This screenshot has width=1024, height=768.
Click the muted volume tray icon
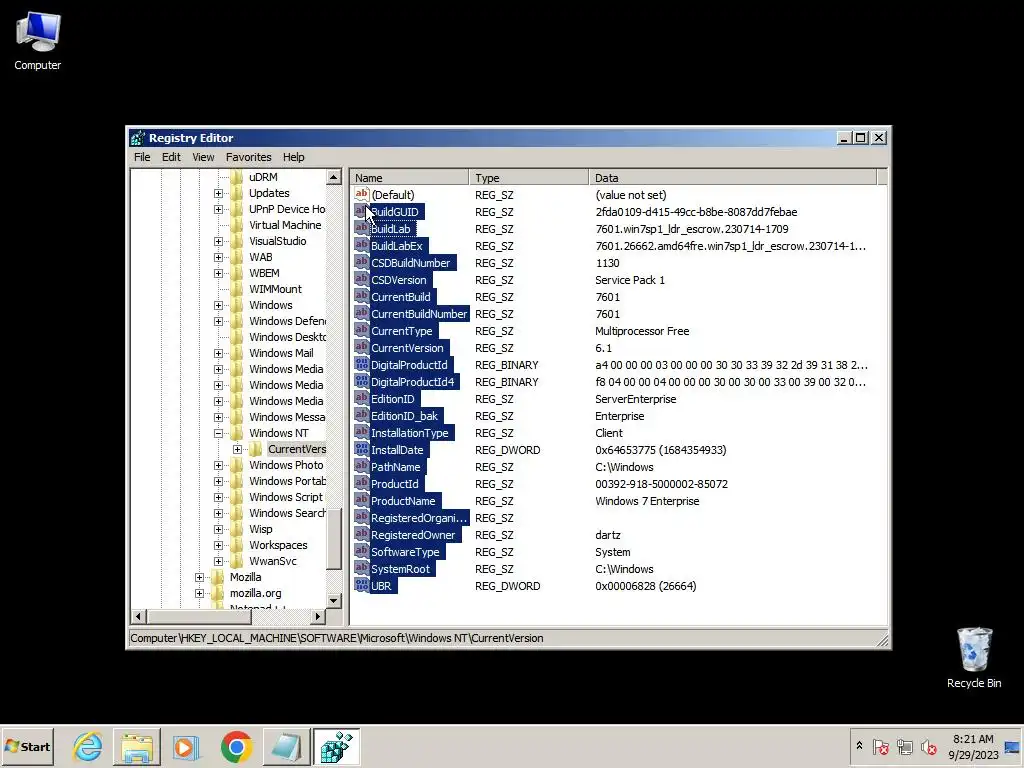pyautogui.click(x=928, y=746)
